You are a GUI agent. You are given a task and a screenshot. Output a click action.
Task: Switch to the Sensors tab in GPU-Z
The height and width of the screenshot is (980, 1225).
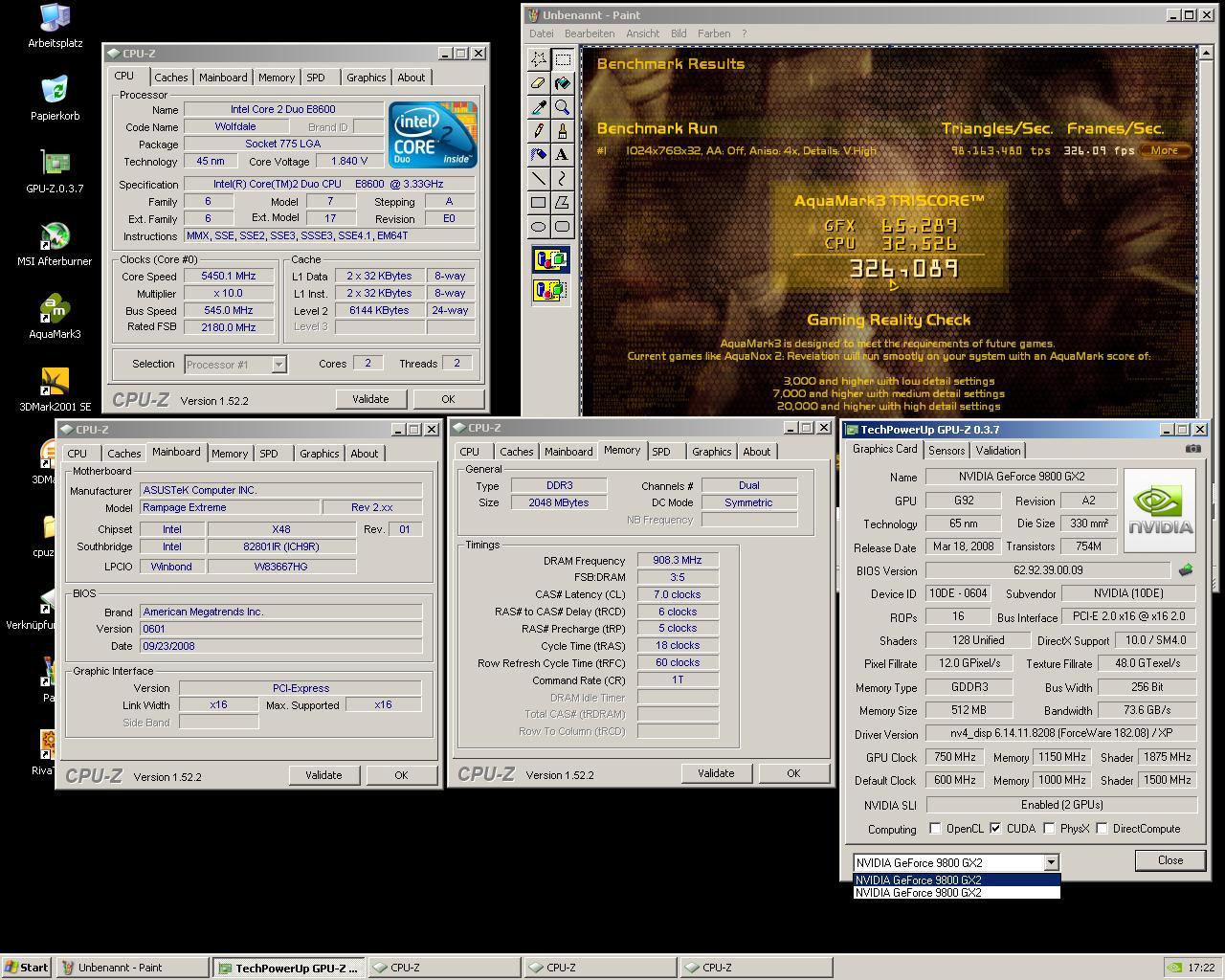click(x=947, y=451)
